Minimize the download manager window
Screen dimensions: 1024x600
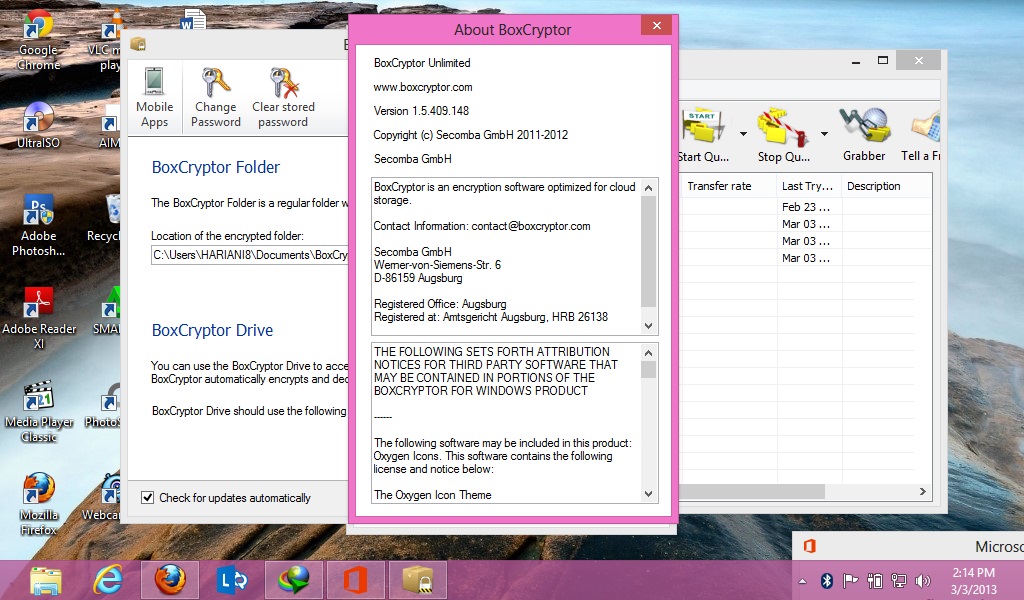[x=856, y=61]
